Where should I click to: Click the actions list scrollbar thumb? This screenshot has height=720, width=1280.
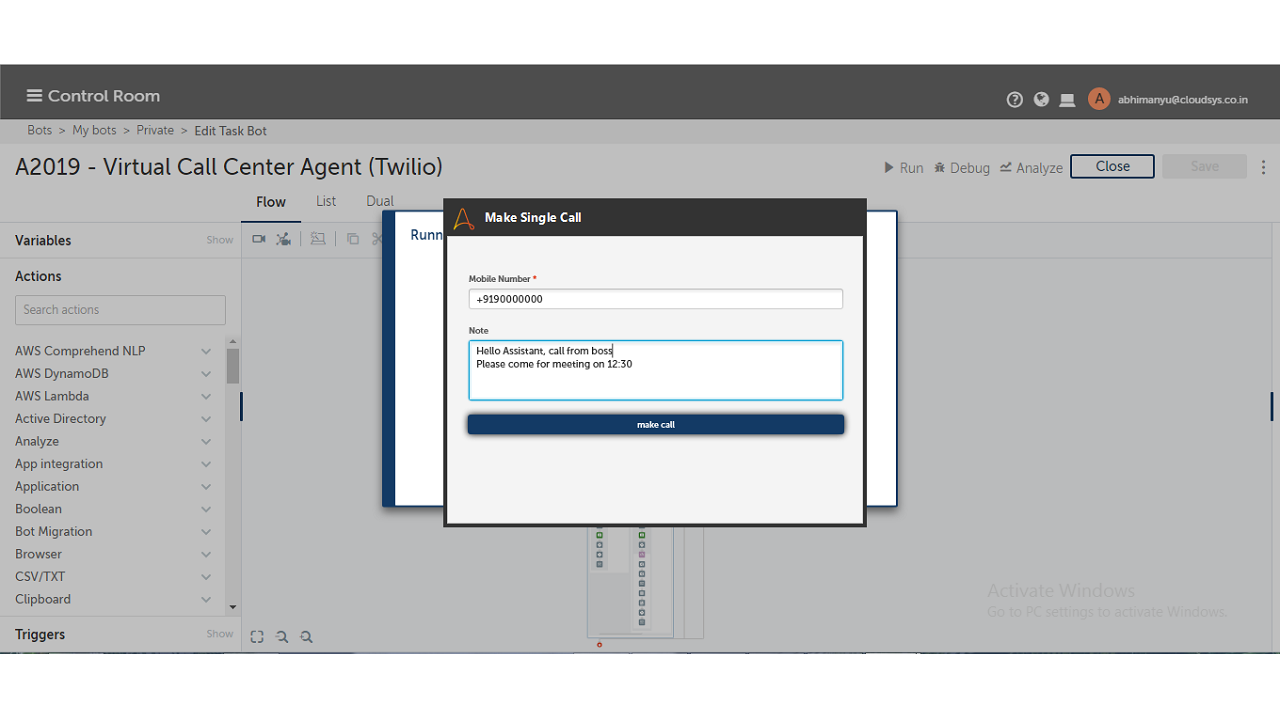coord(233,366)
